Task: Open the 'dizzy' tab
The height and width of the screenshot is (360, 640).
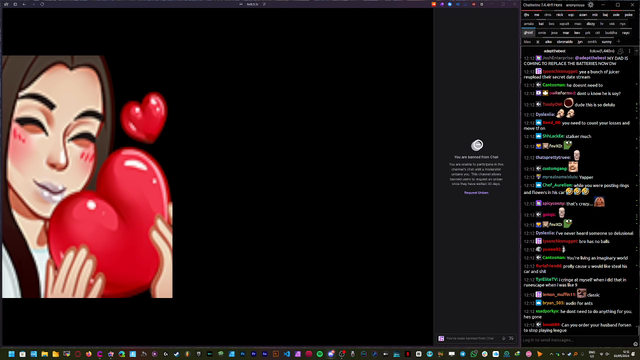Action: (591, 24)
